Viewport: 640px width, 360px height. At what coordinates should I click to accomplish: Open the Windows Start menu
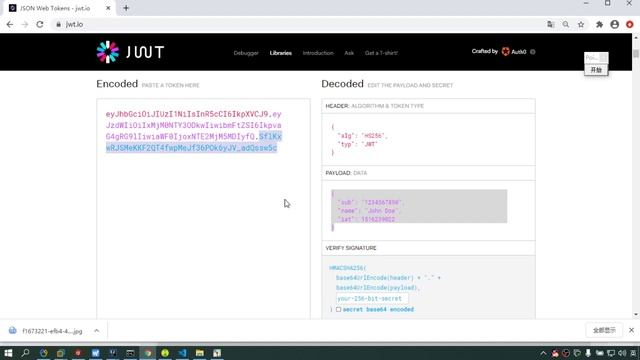[8, 353]
